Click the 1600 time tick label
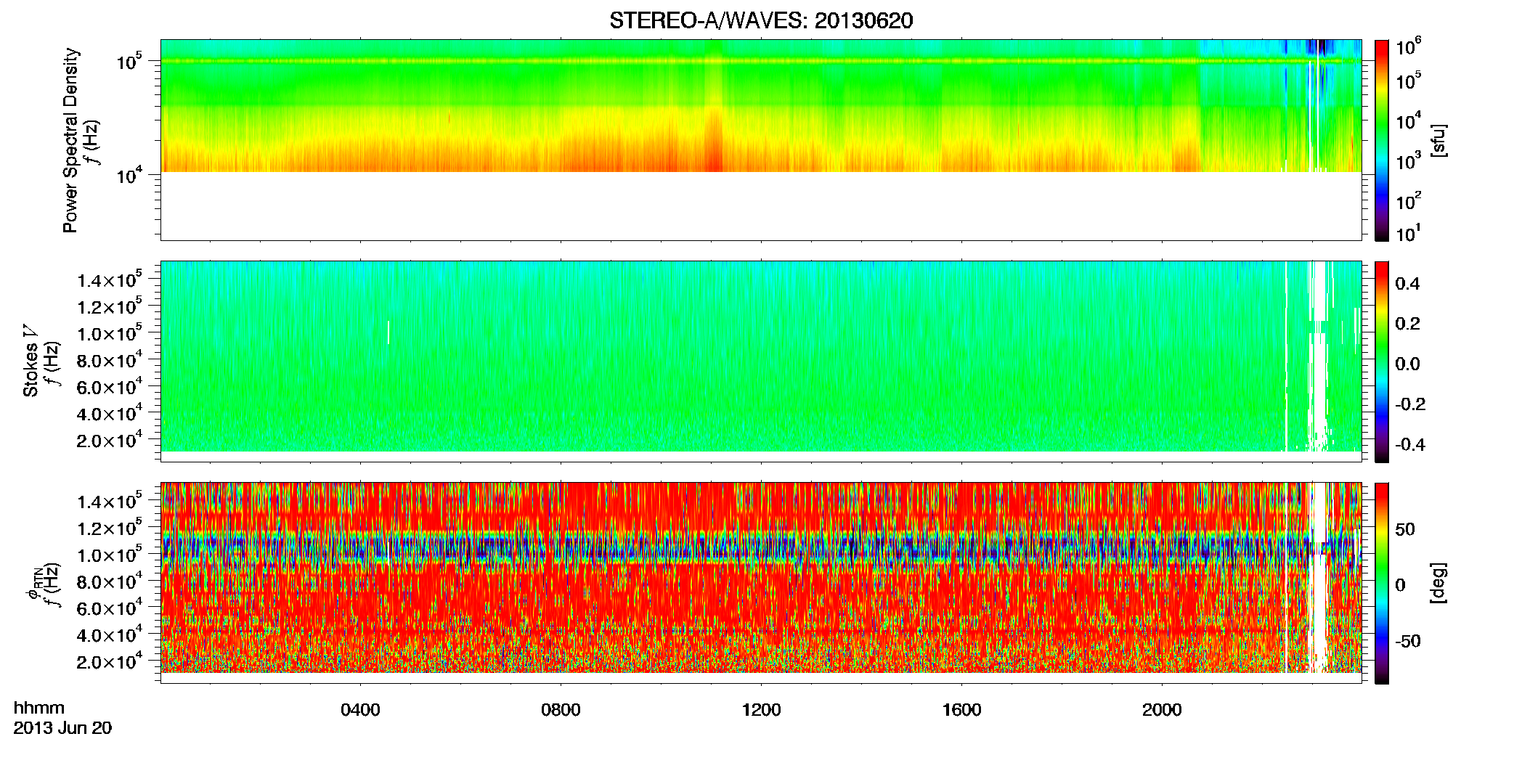1522x784 pixels. point(961,710)
